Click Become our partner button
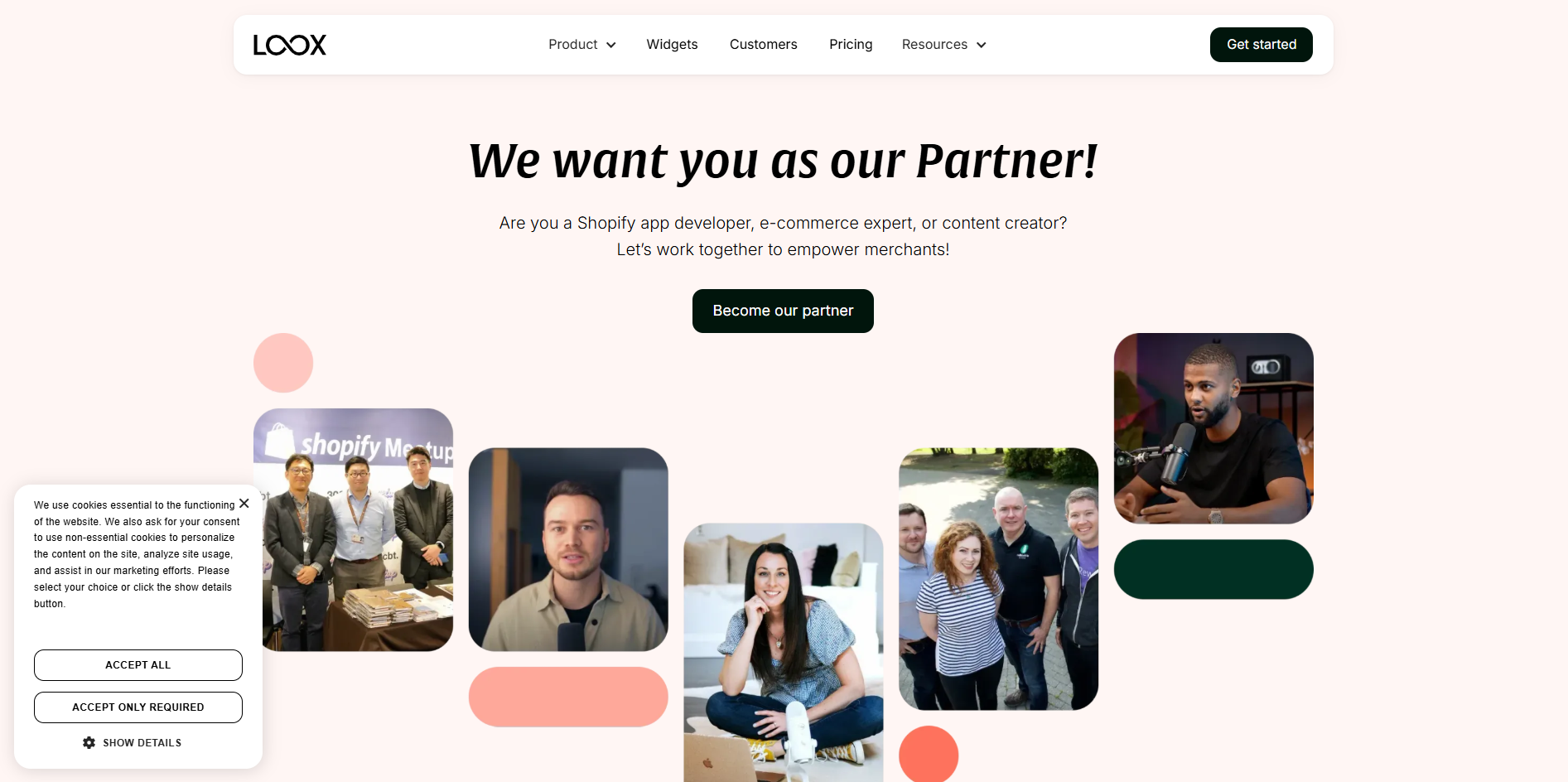1568x782 pixels. [783, 311]
